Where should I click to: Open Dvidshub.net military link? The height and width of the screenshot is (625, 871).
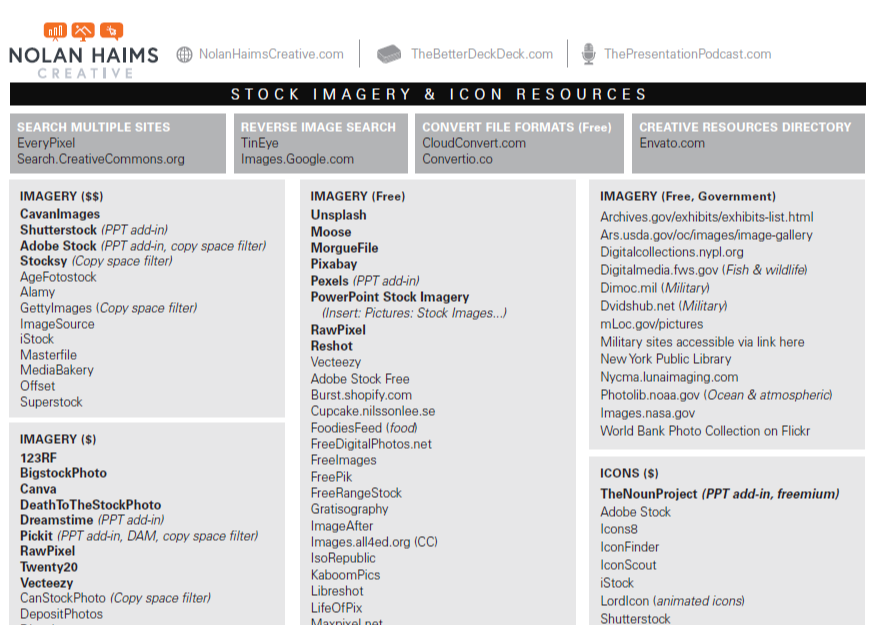coord(637,306)
